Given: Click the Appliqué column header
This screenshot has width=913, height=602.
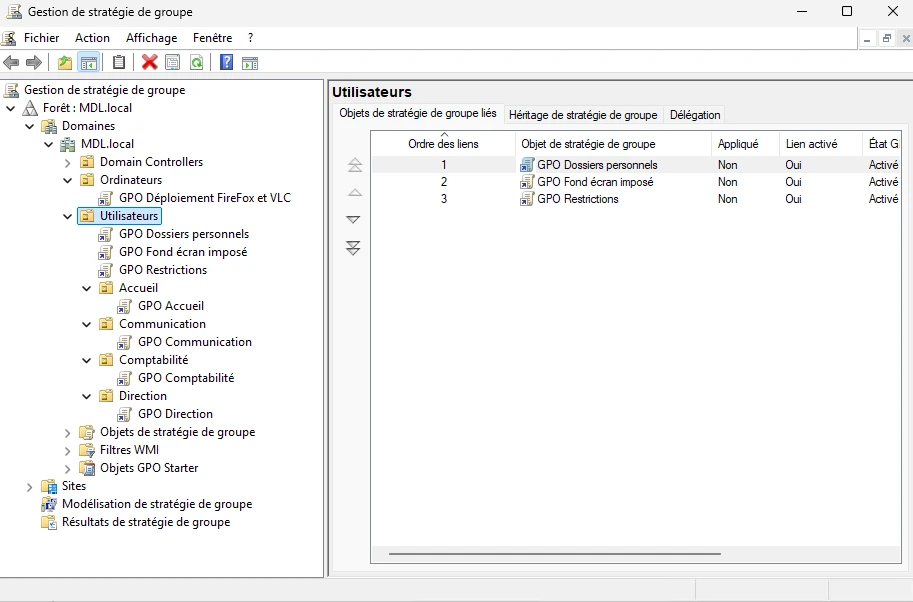Looking at the screenshot, I should pos(745,144).
